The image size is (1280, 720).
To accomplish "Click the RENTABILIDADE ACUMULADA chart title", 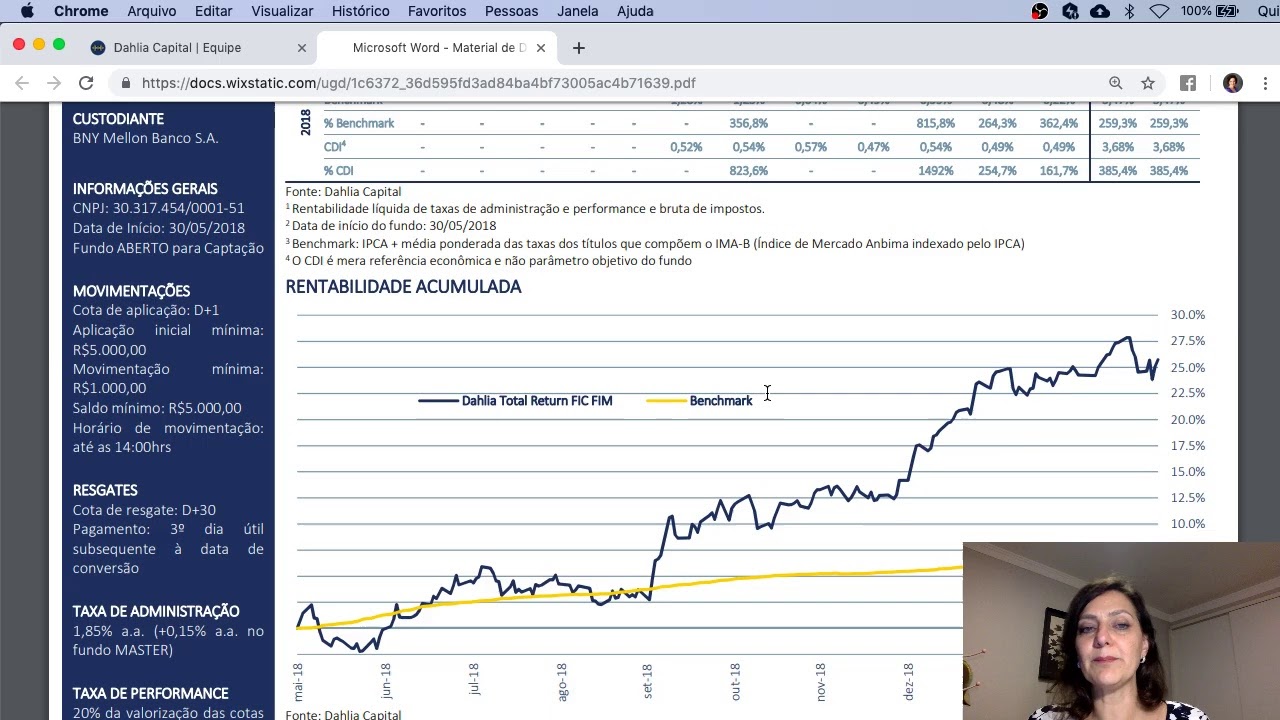I will click(x=403, y=287).
